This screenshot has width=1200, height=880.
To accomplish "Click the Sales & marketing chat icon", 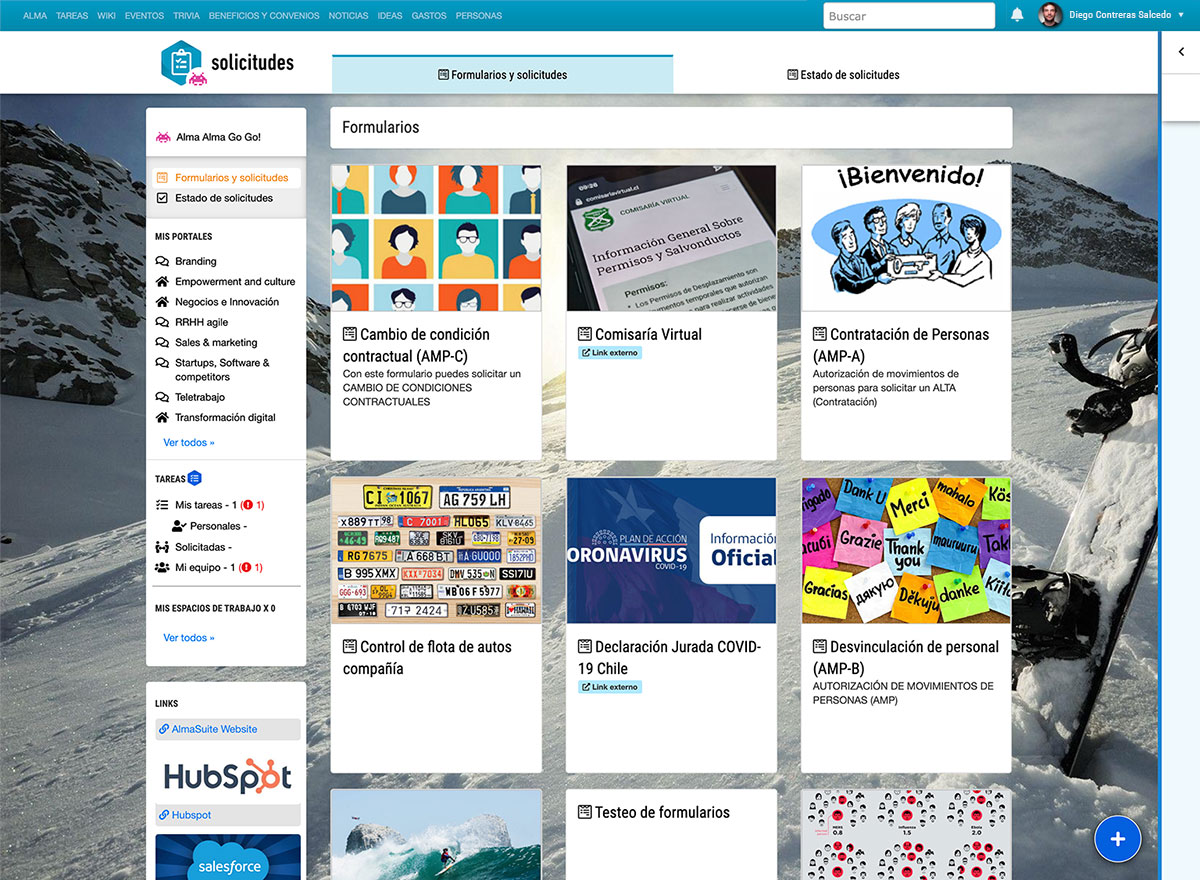I will [162, 342].
